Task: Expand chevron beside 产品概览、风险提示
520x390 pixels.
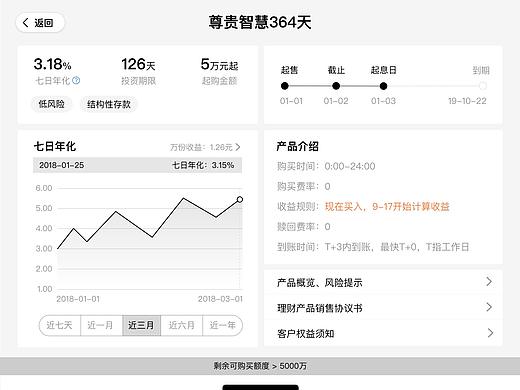Action: 489,282
